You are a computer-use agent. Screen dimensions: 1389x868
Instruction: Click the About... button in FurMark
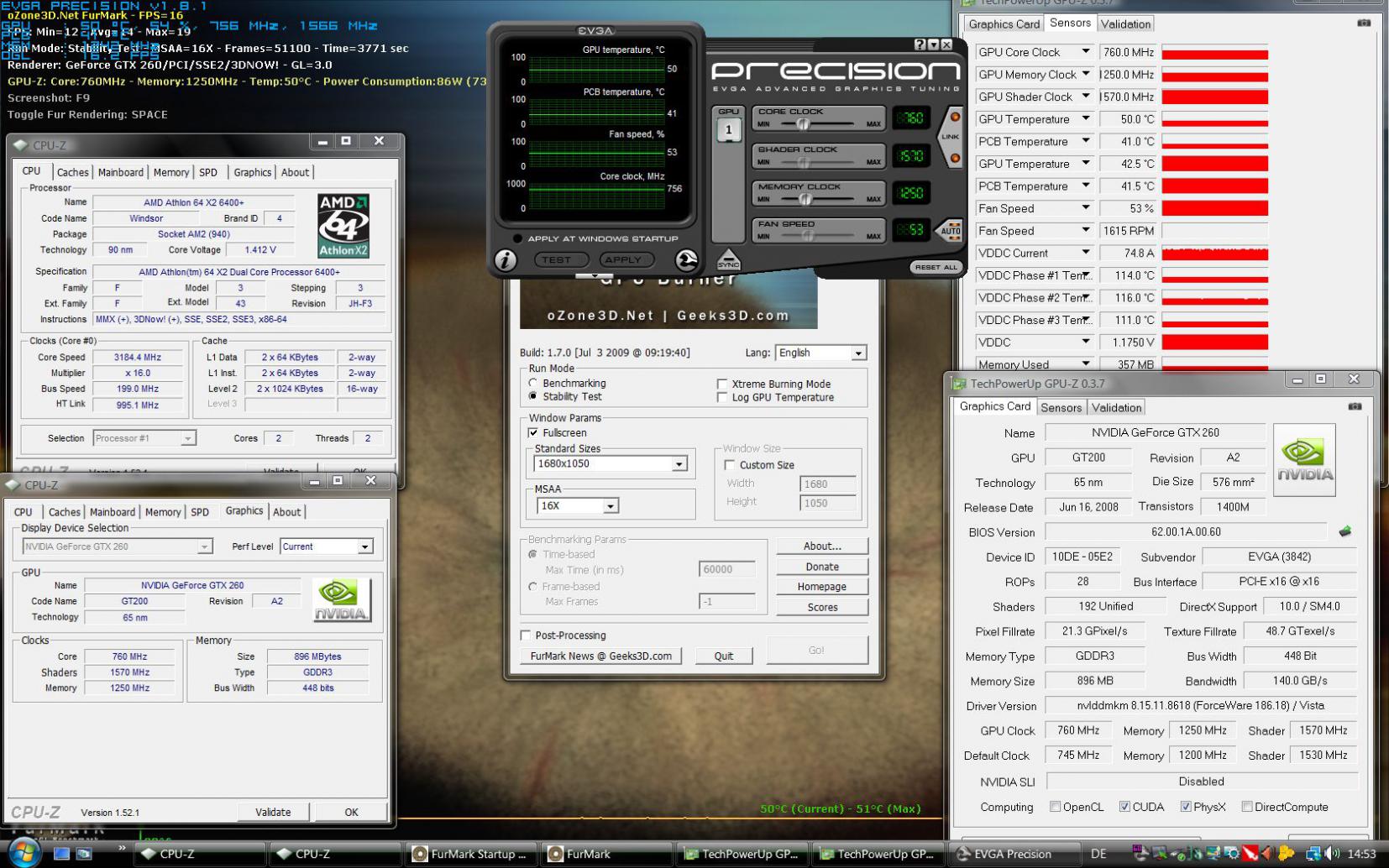click(x=822, y=546)
